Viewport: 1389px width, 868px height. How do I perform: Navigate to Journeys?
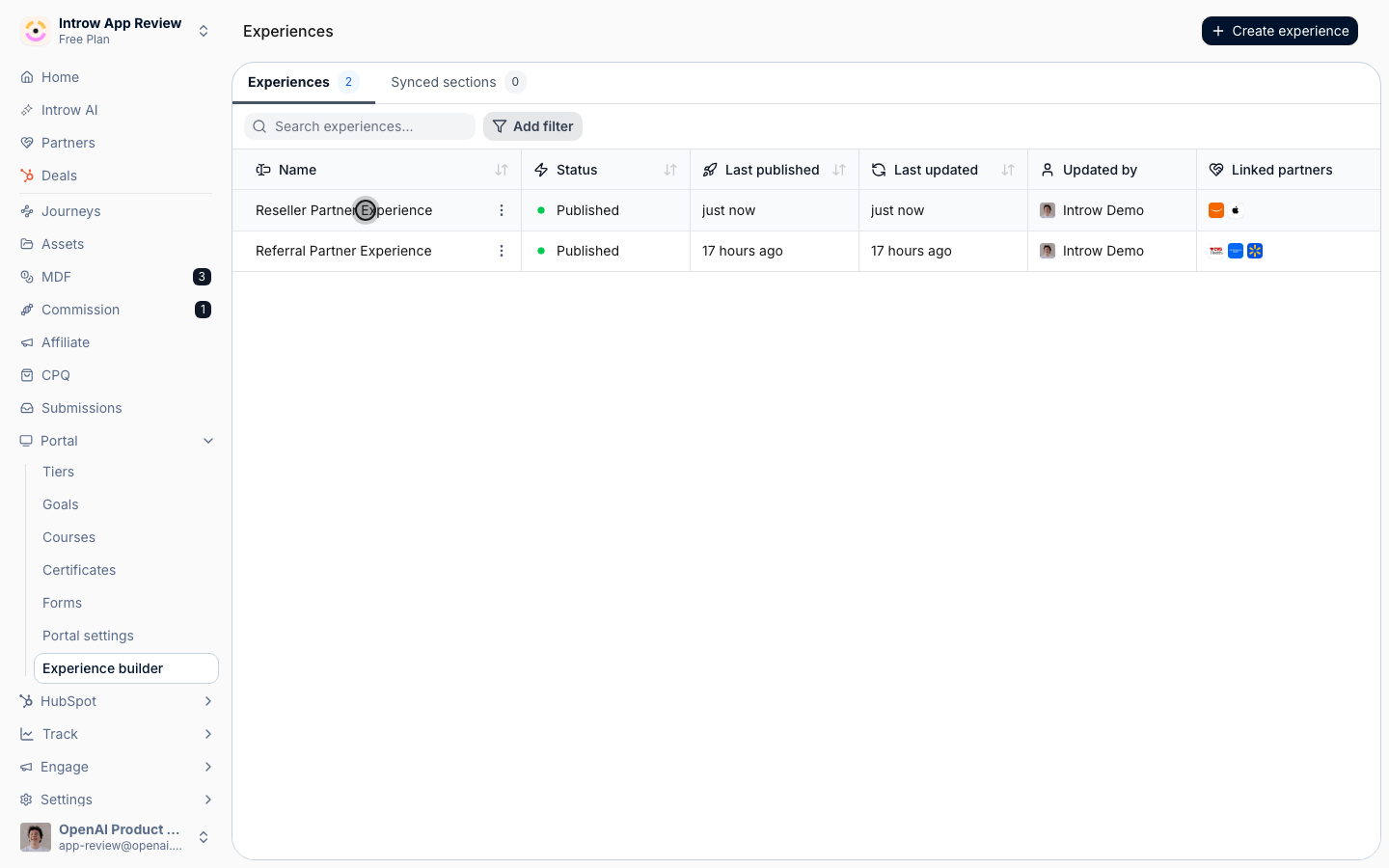[x=116, y=211]
